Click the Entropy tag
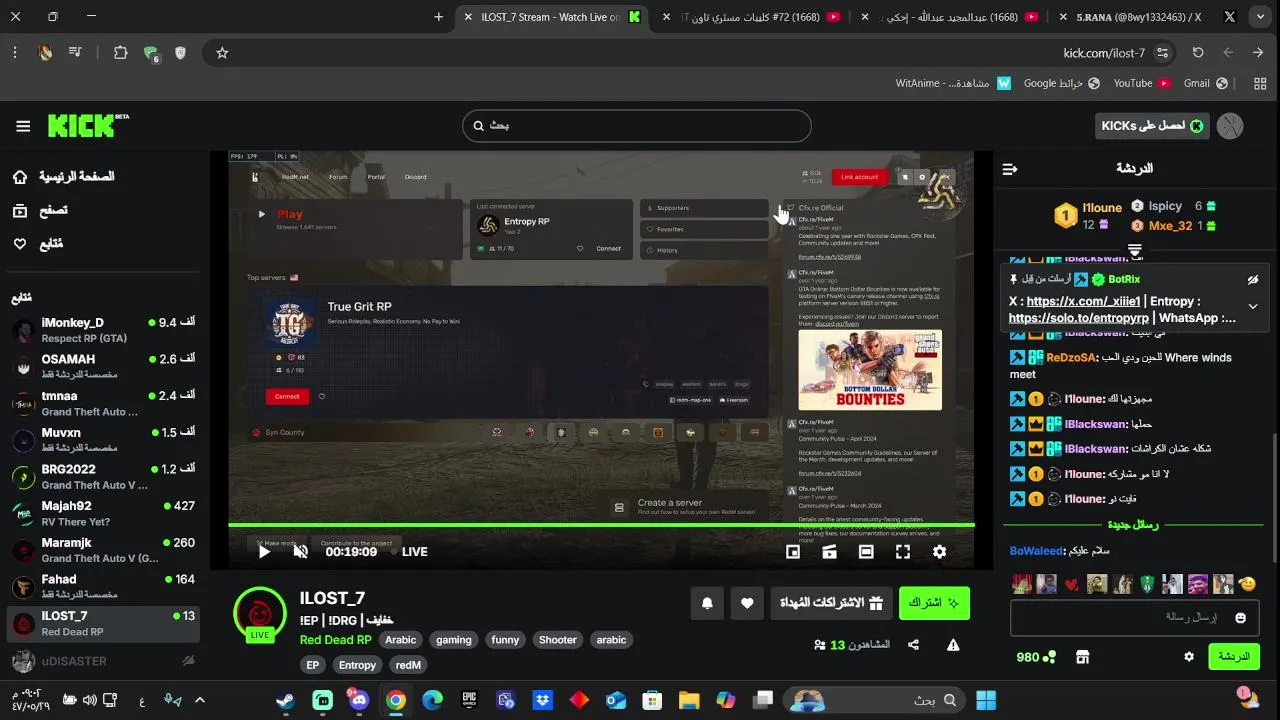The height and width of the screenshot is (720, 1280). (x=357, y=665)
